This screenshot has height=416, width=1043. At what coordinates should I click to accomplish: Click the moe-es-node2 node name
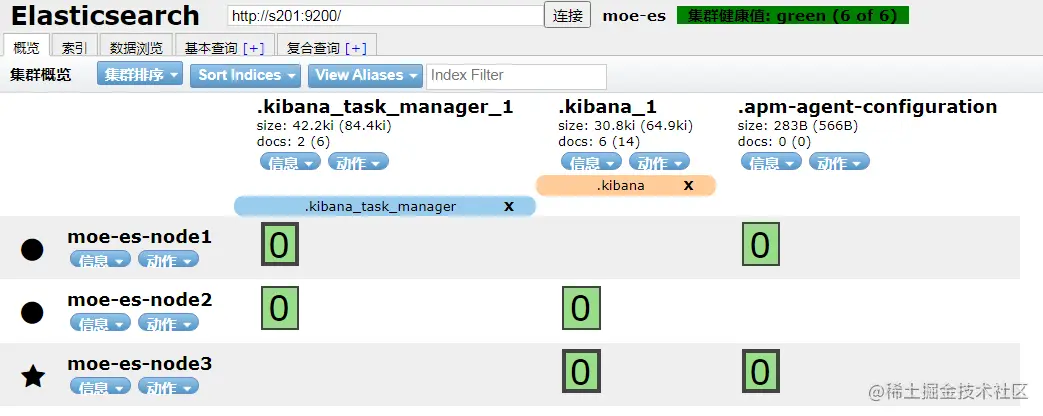tap(140, 300)
